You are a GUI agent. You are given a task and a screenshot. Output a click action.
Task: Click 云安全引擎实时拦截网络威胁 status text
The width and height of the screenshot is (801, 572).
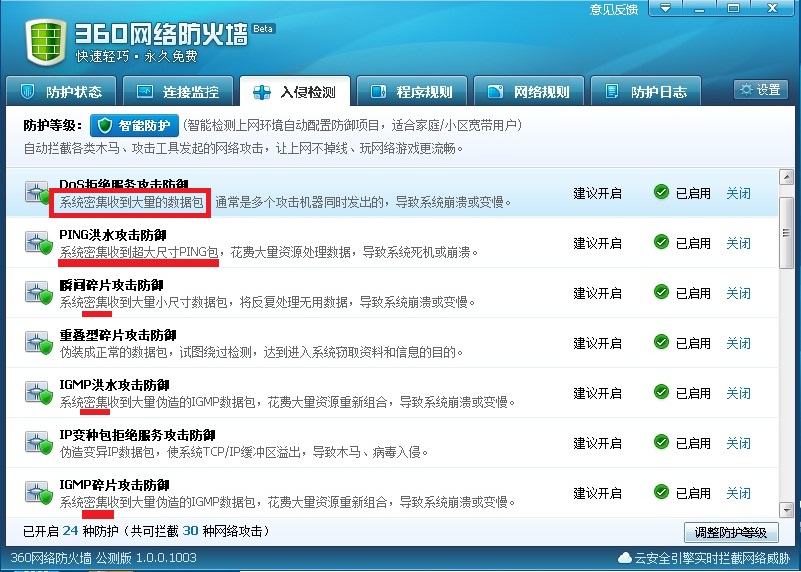(712, 558)
